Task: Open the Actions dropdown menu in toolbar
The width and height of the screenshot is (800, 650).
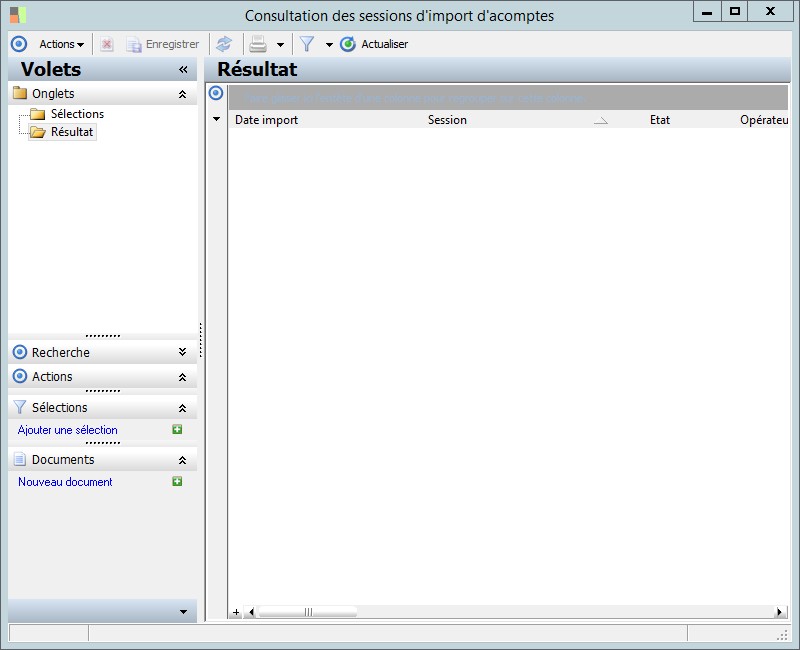Action: click(62, 44)
